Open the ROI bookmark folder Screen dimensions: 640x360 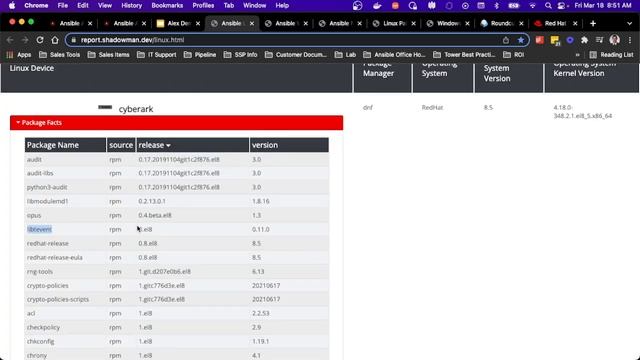click(x=513, y=55)
